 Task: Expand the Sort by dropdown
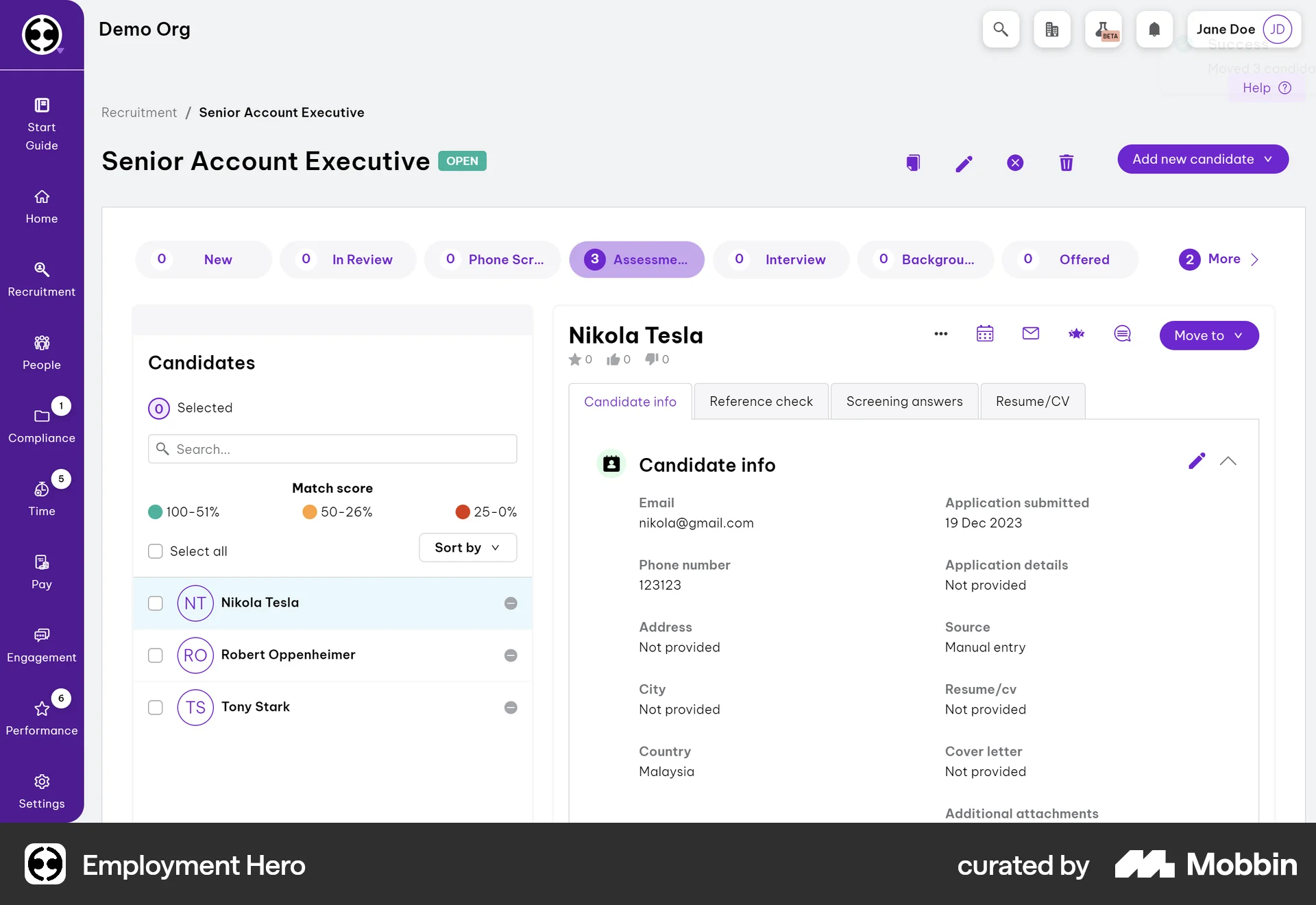tap(467, 547)
